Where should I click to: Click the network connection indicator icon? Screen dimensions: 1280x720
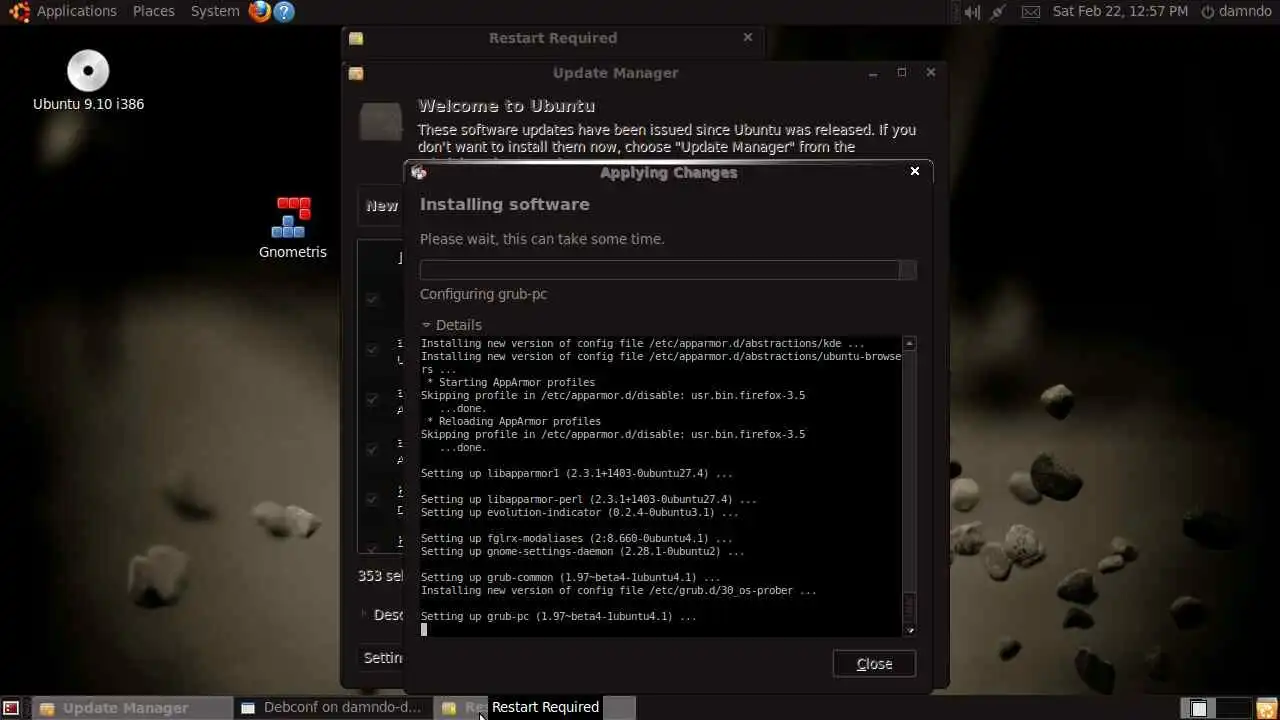point(998,12)
